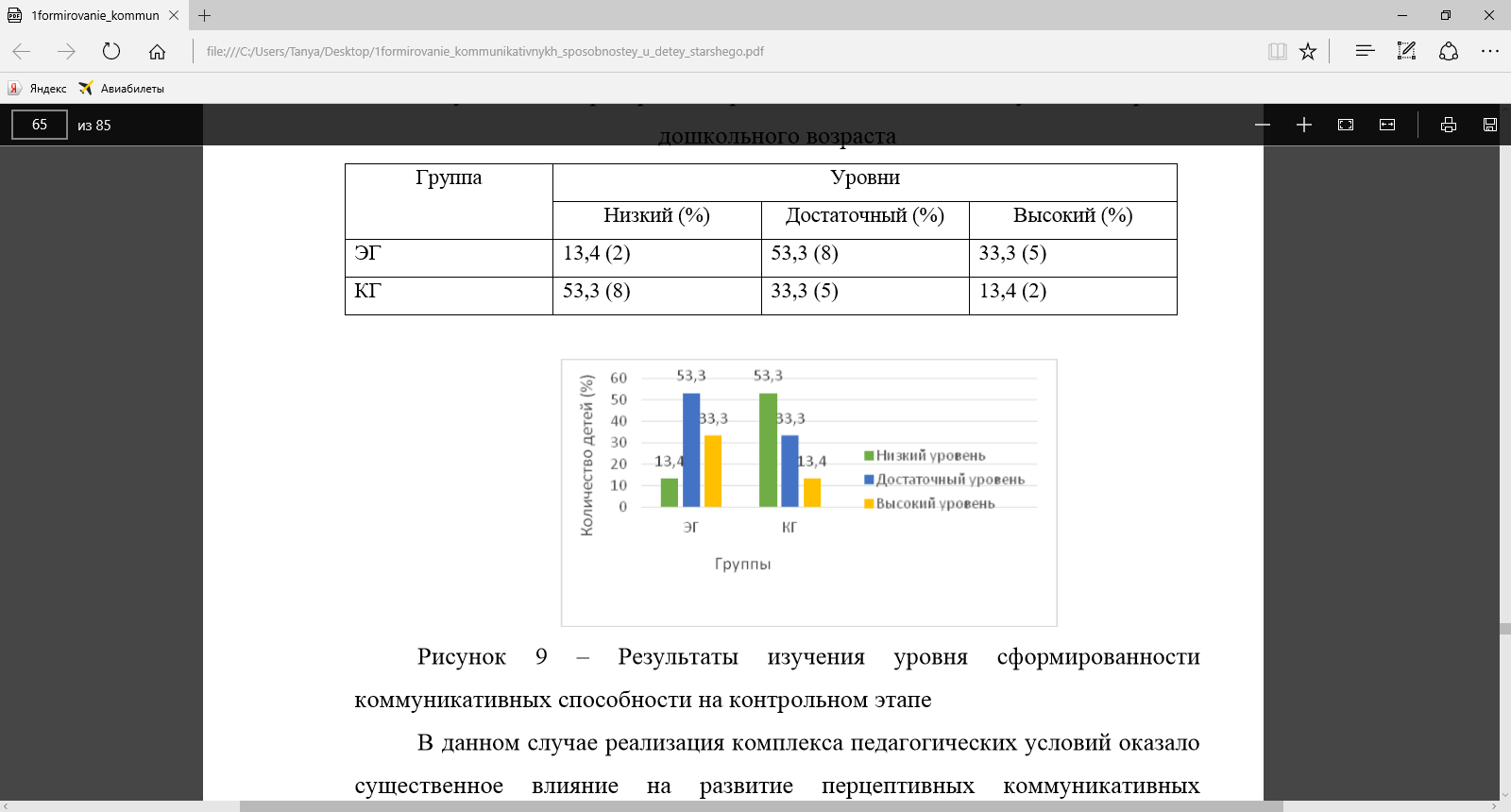Restore down the browser window

click(1446, 15)
